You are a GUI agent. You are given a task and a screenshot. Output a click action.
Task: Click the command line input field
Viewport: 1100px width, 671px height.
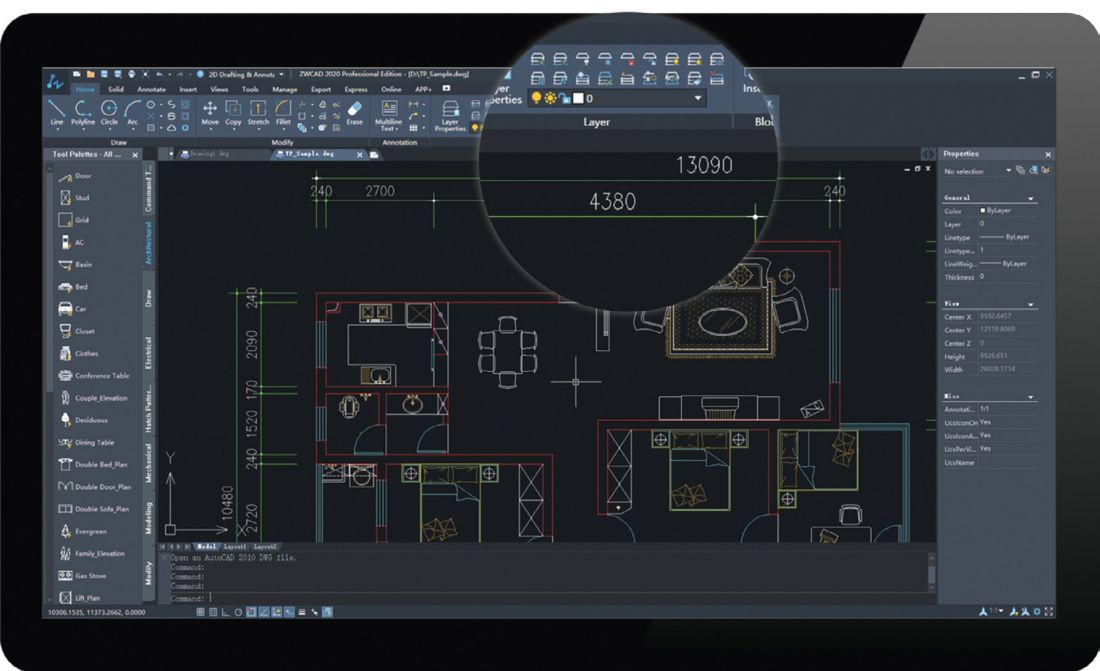coord(547,599)
